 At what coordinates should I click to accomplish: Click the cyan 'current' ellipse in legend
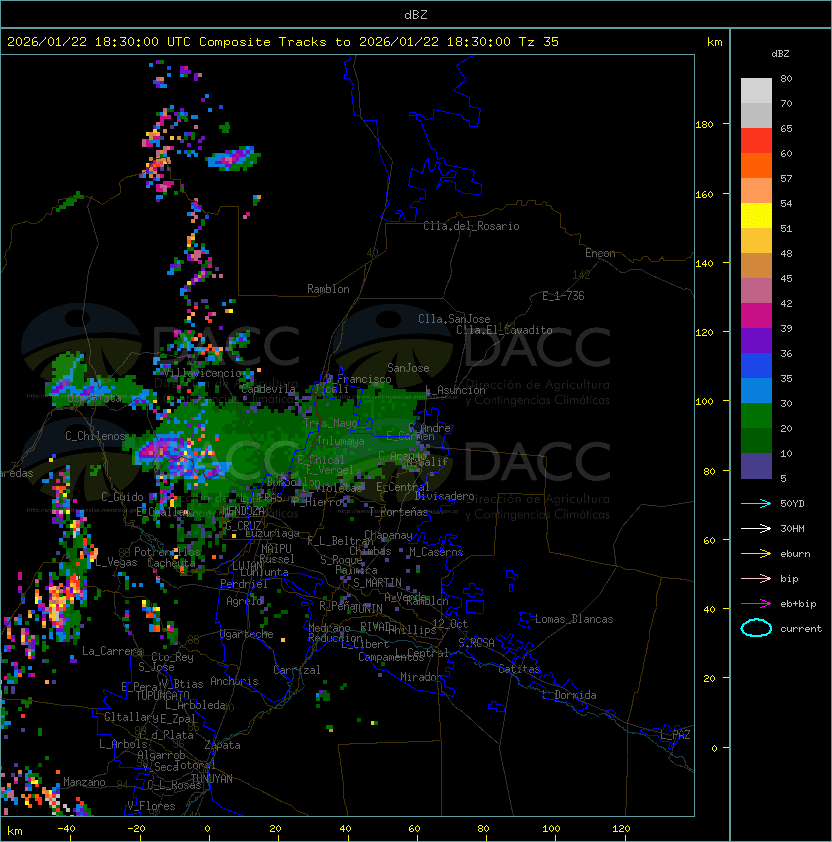tap(756, 628)
